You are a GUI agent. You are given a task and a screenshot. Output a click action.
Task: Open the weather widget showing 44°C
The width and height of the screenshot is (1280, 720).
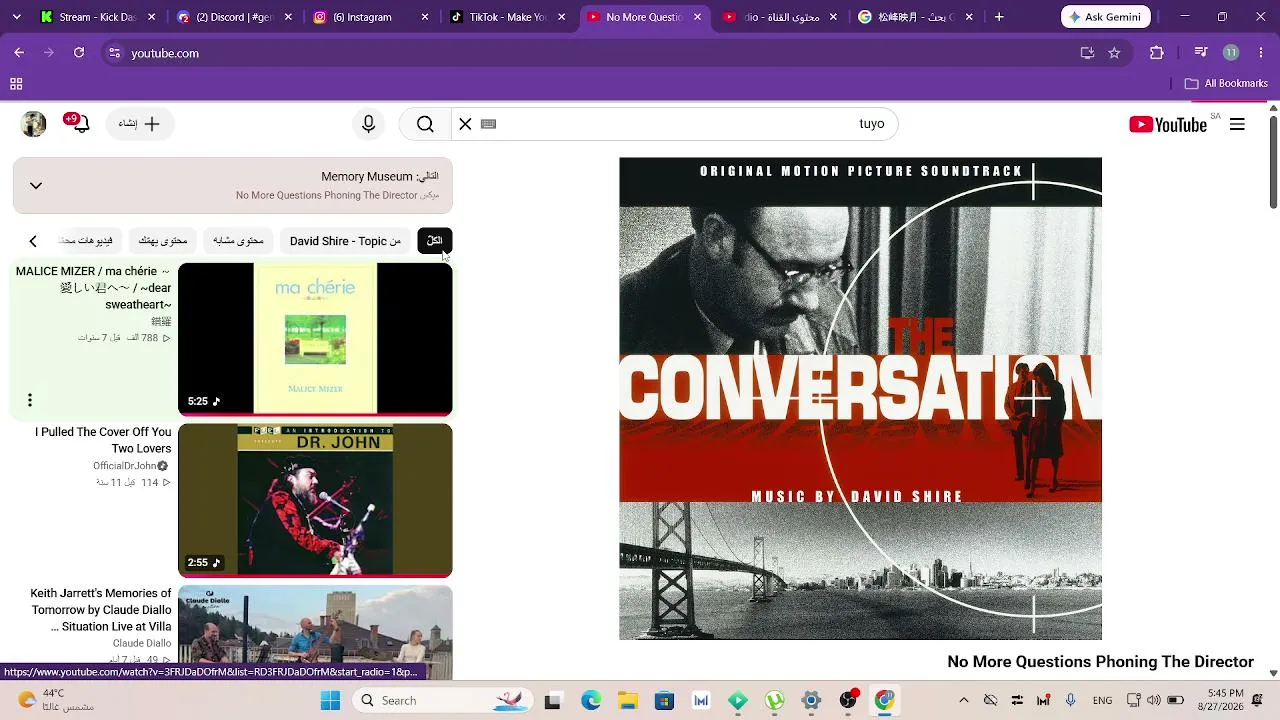[56, 700]
